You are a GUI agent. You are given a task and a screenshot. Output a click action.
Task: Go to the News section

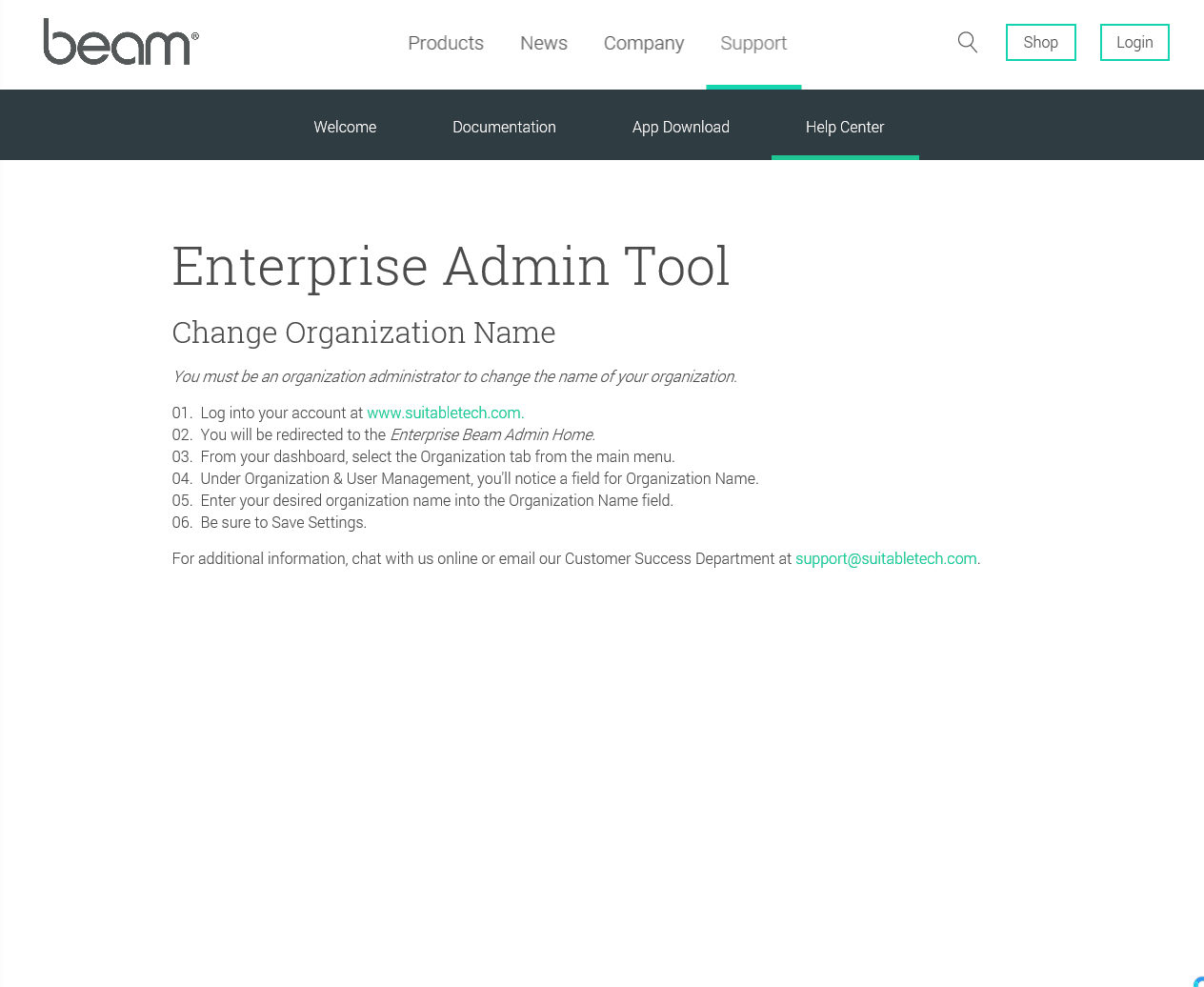[x=544, y=43]
